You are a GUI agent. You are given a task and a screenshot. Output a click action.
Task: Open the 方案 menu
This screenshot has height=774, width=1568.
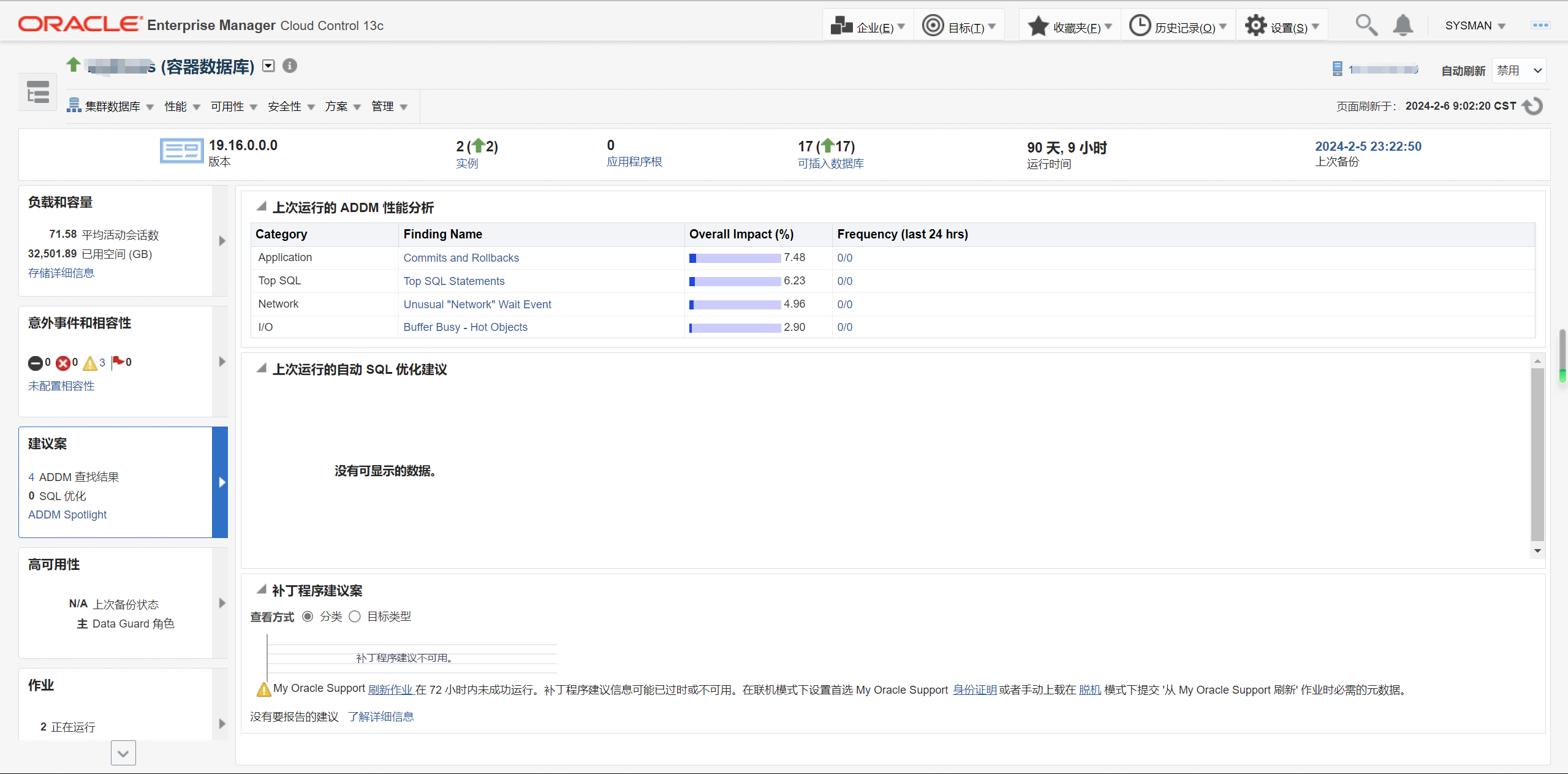343,107
